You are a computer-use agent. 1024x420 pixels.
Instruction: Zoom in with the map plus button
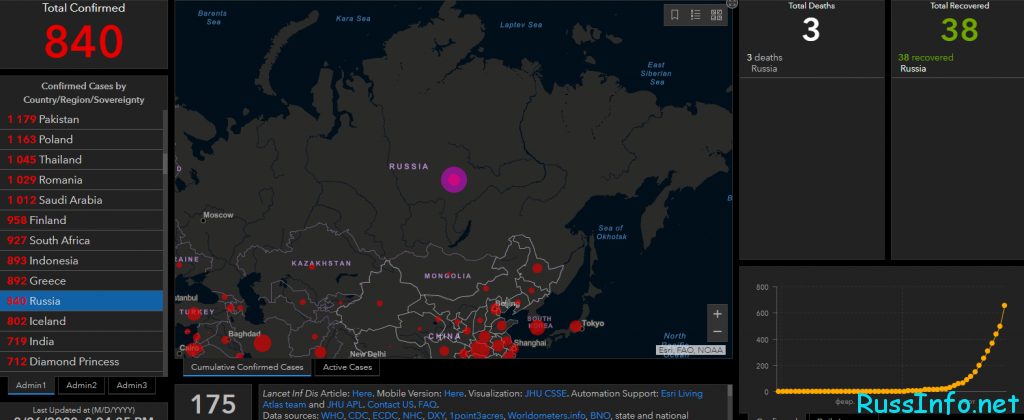tap(717, 314)
